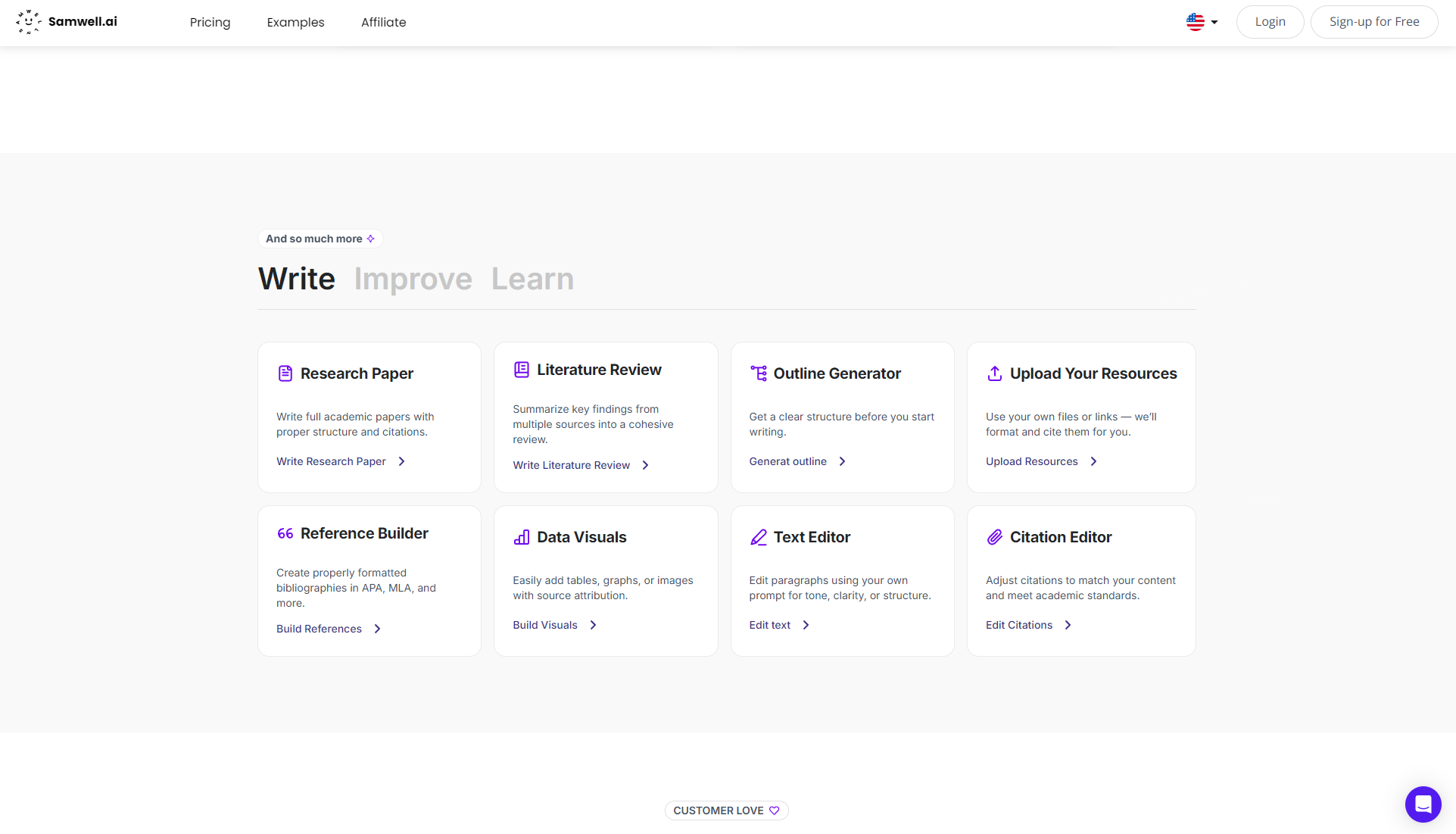Click the Research Paper document icon
This screenshot has height=834, width=1456.
pyautogui.click(x=285, y=373)
